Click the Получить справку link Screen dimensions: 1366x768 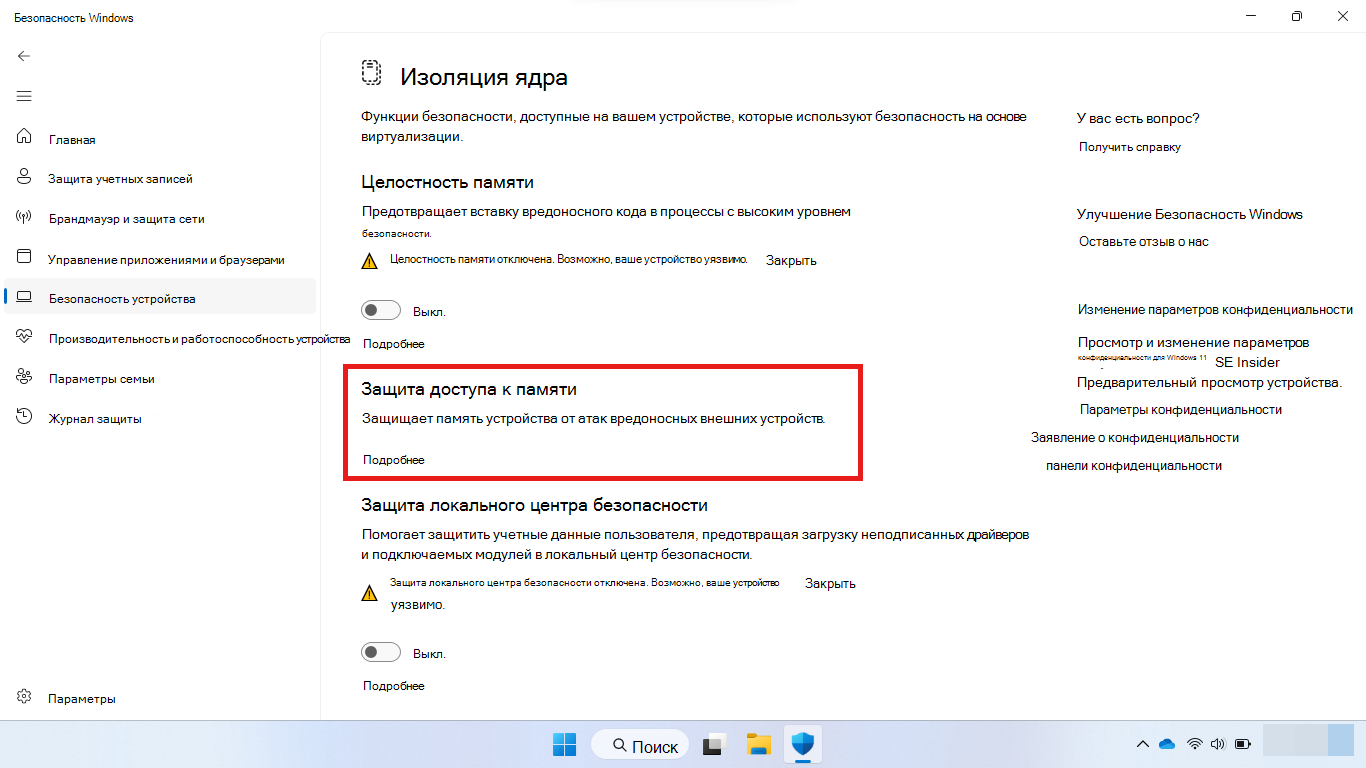tap(1130, 147)
